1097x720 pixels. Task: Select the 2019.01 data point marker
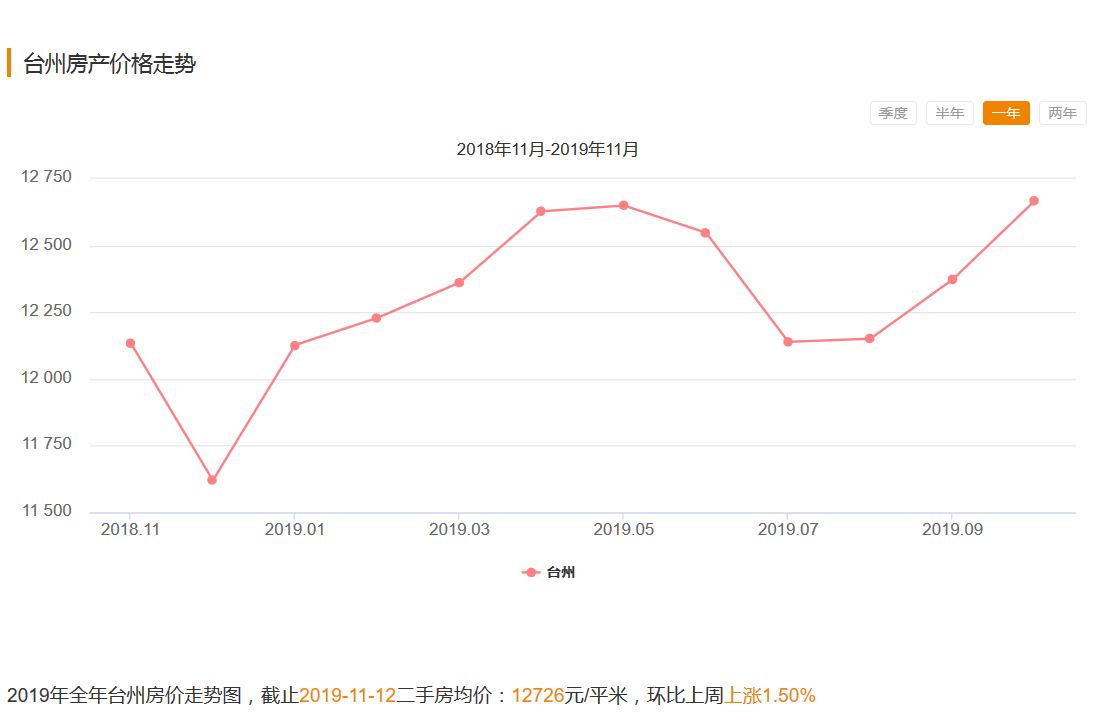(294, 346)
